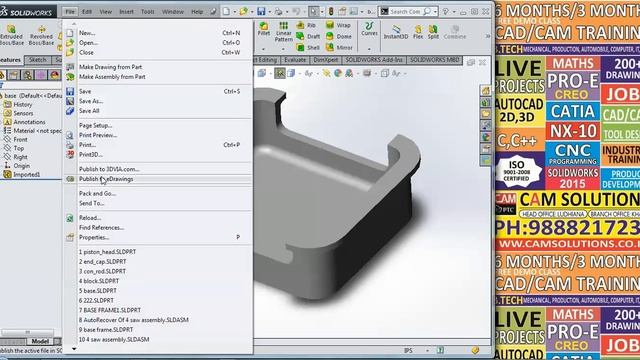Switch to SOLIDWORKS MBD tab
The image size is (640, 360).
(x=435, y=60)
